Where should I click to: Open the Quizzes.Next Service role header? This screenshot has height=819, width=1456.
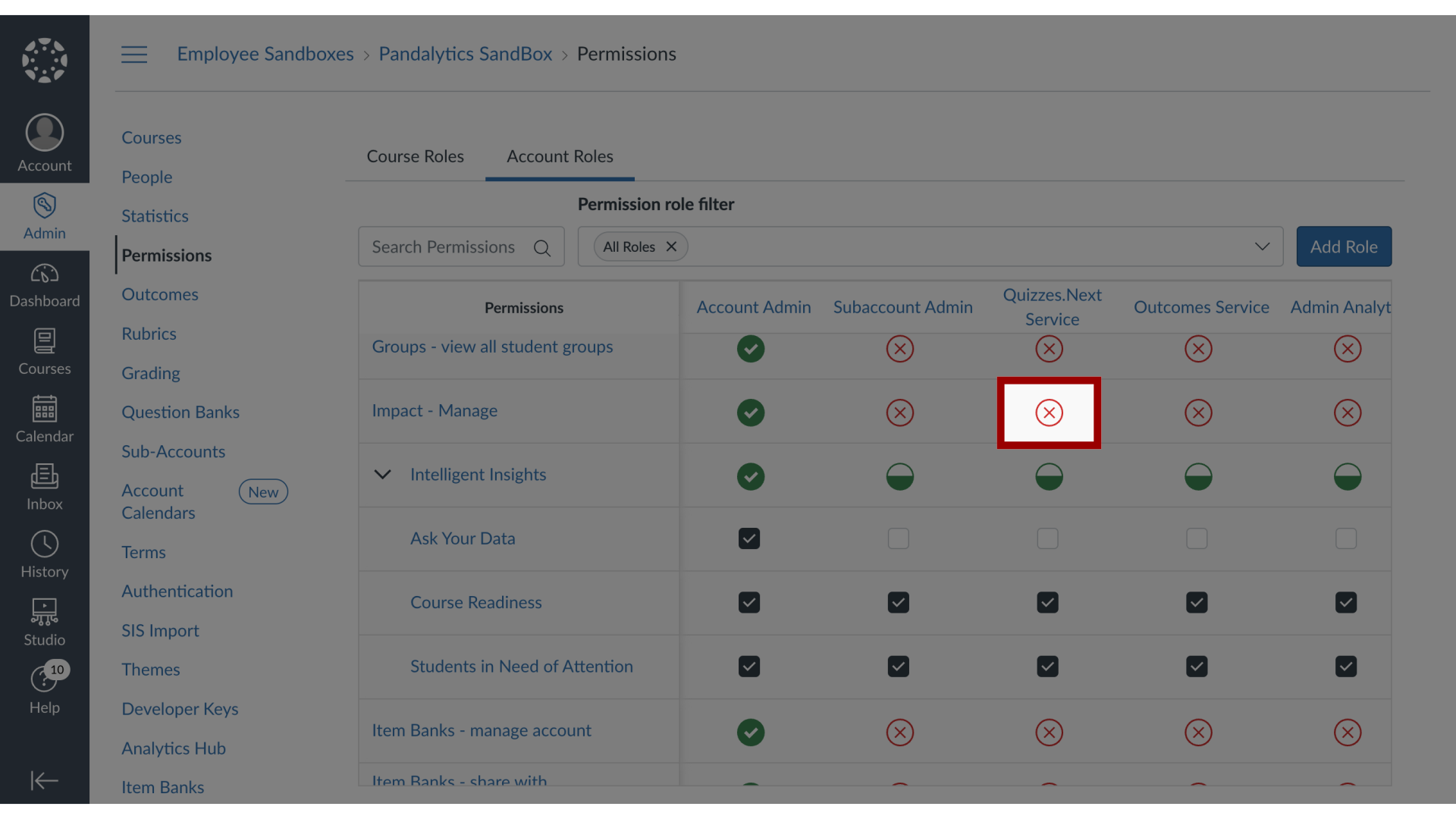coord(1053,307)
